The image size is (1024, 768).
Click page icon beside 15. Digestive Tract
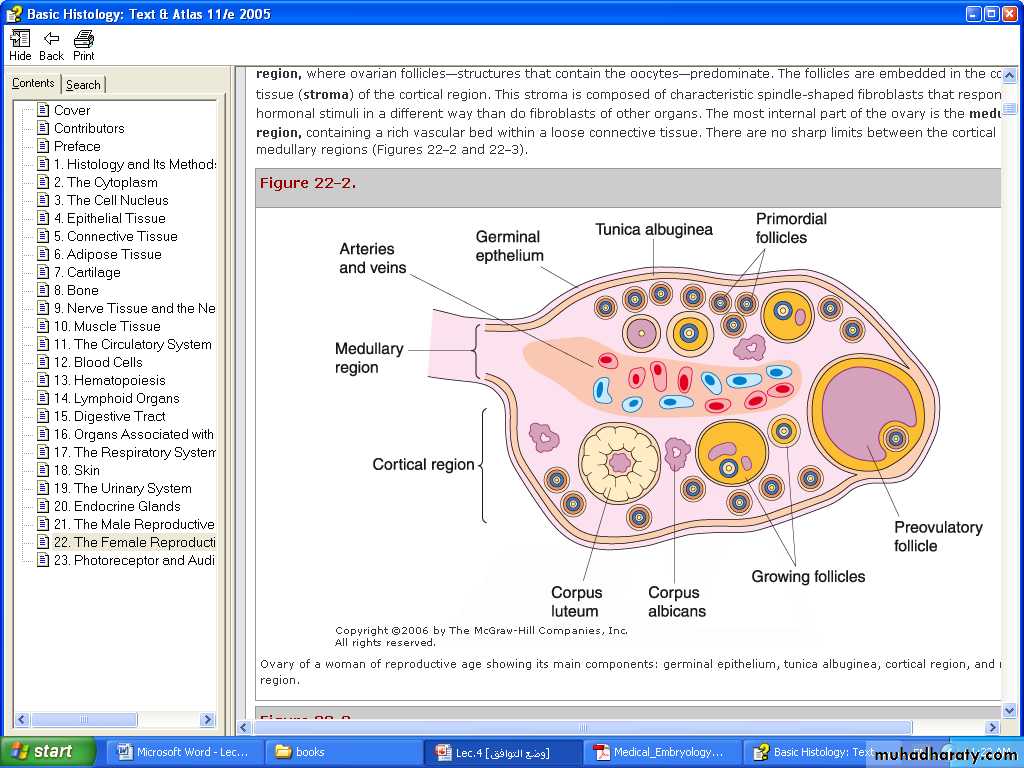coord(43,416)
